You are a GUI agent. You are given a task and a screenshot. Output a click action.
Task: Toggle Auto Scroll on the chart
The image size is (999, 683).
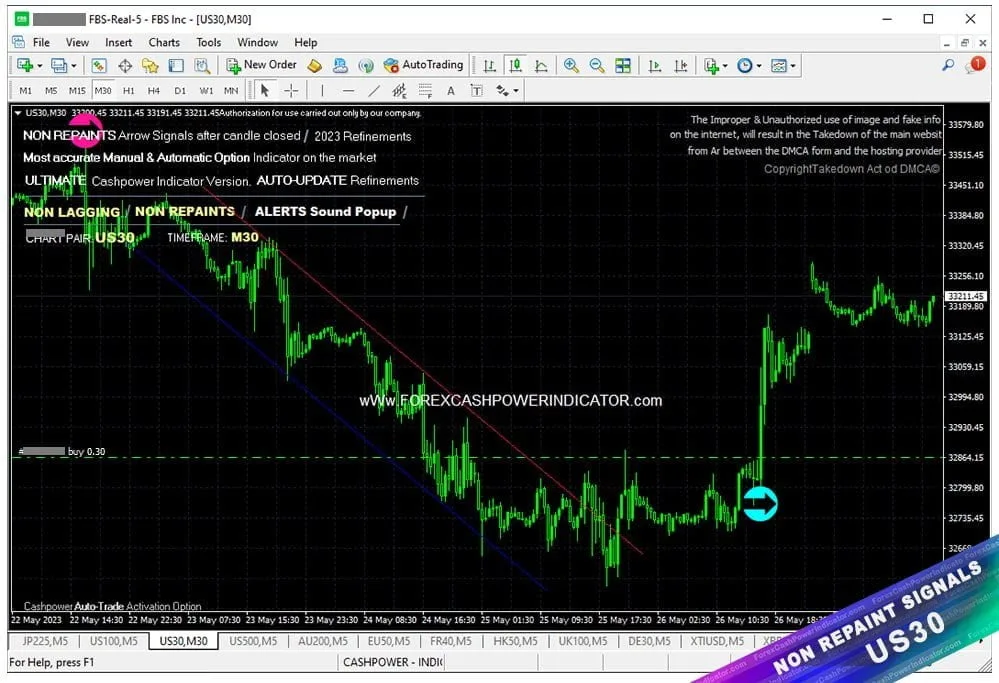[x=655, y=66]
